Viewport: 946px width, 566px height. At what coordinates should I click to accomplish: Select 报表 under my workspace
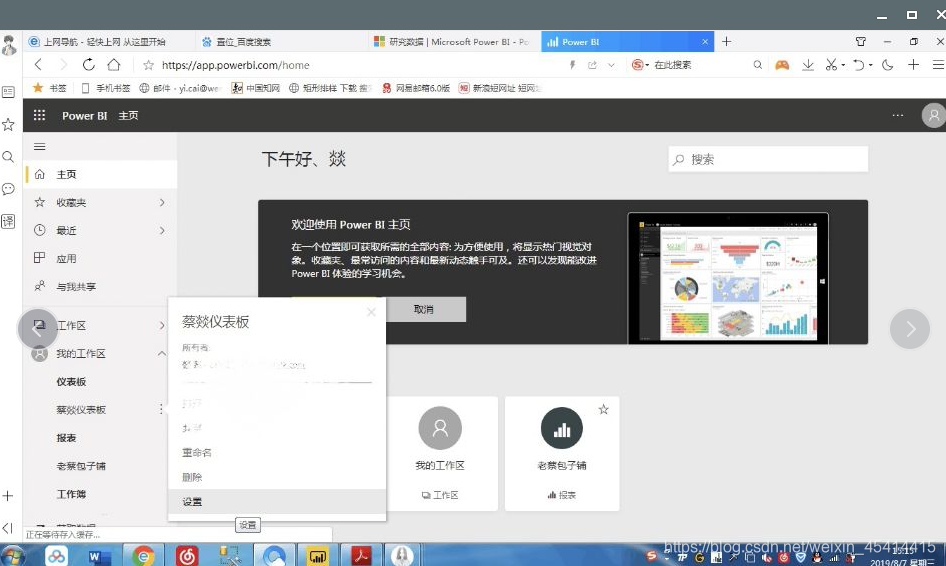coord(66,437)
